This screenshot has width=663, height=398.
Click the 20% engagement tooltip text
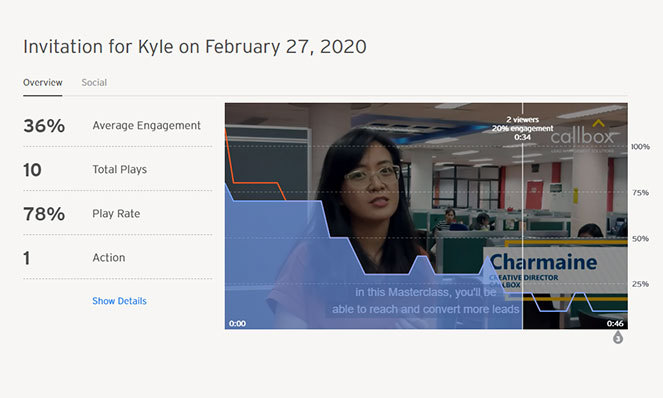[523, 128]
